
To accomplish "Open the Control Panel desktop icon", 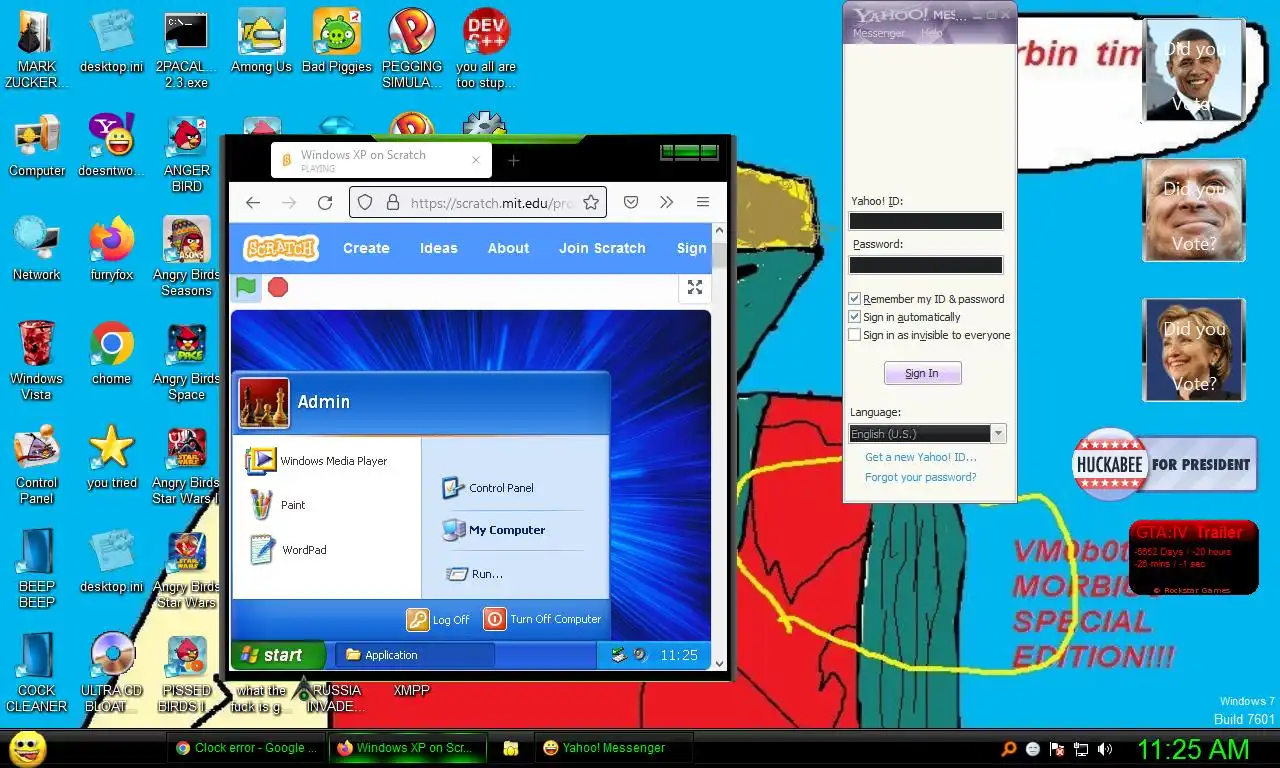I will coord(37,465).
